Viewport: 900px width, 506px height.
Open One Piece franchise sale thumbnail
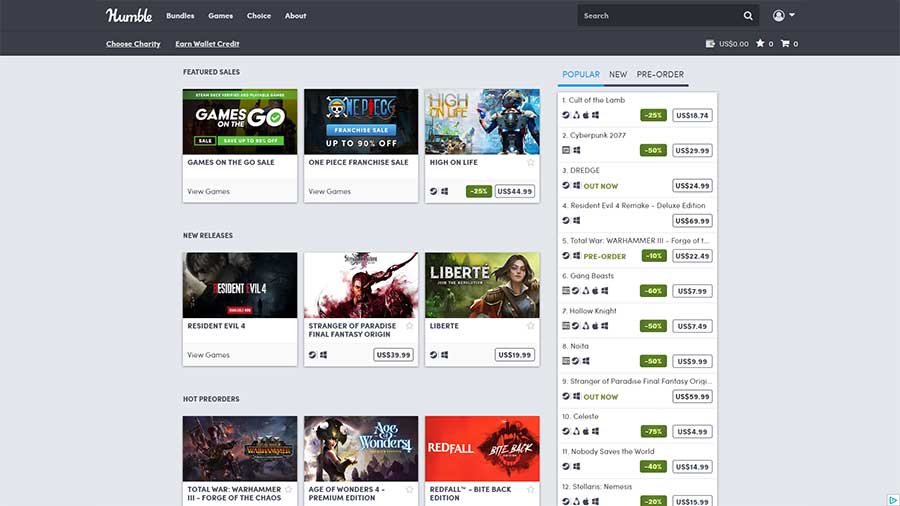point(361,122)
